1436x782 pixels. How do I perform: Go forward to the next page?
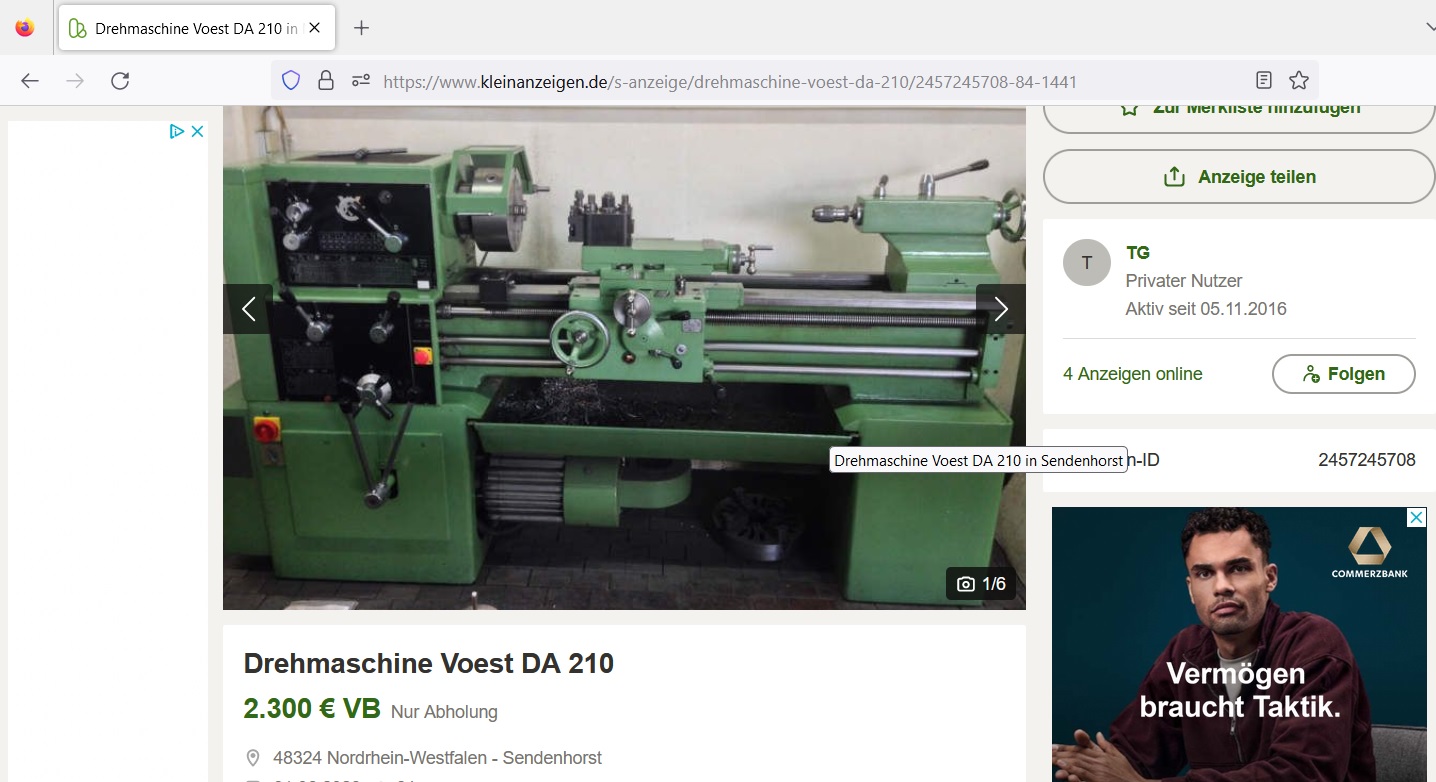(75, 81)
